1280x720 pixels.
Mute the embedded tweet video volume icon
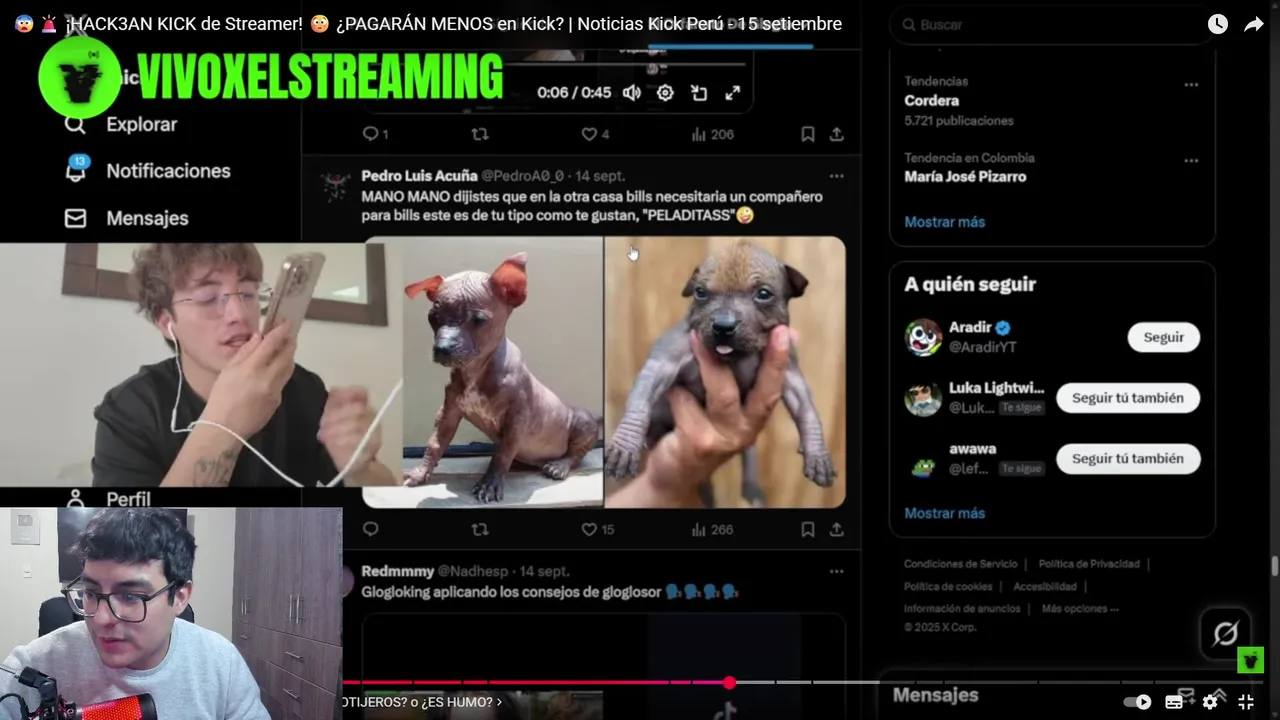[x=631, y=92]
